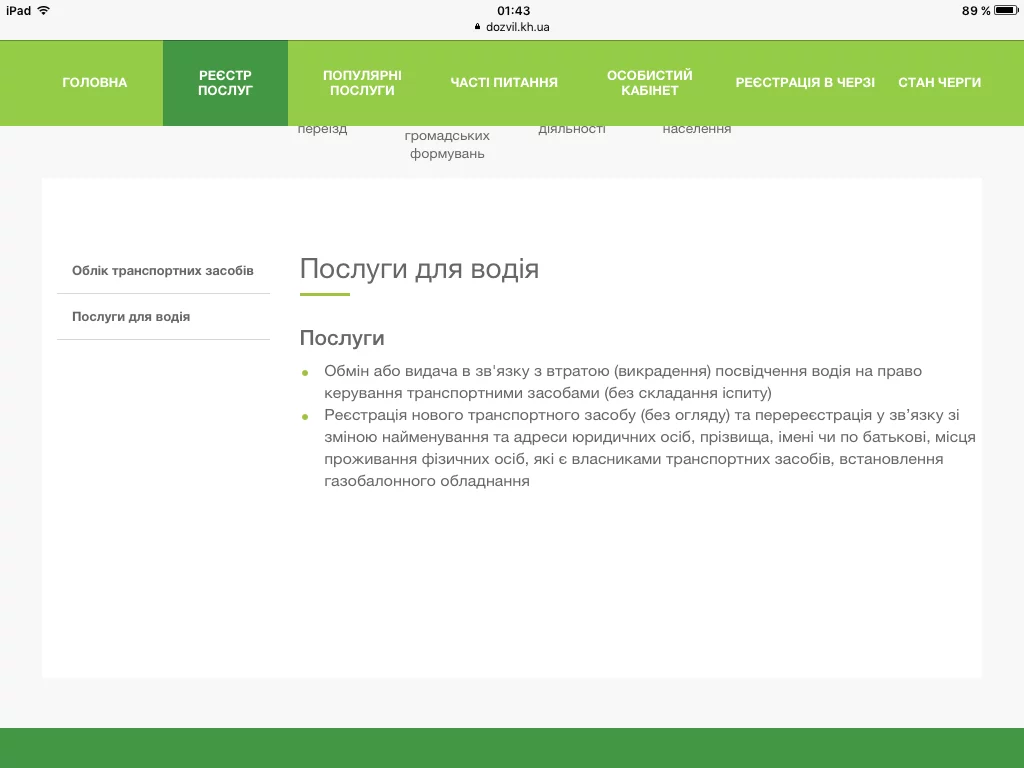Go to ПОПУЛЯРНІ ПОСЛУГИ in the navigation
The width and height of the screenshot is (1024, 768).
click(x=362, y=83)
